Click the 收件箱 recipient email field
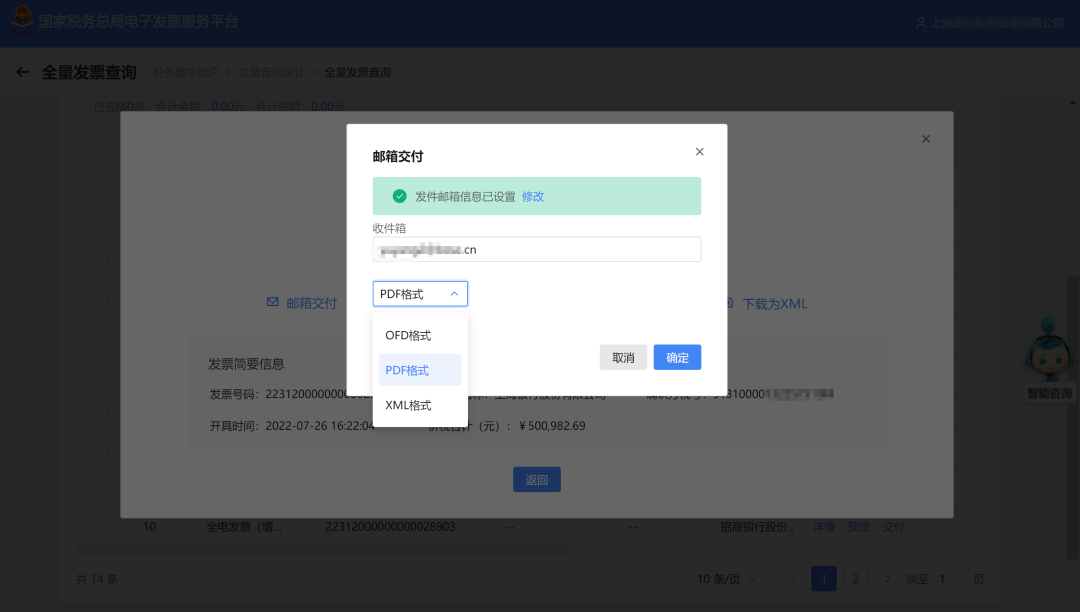This screenshot has height=612, width=1080. tap(537, 248)
